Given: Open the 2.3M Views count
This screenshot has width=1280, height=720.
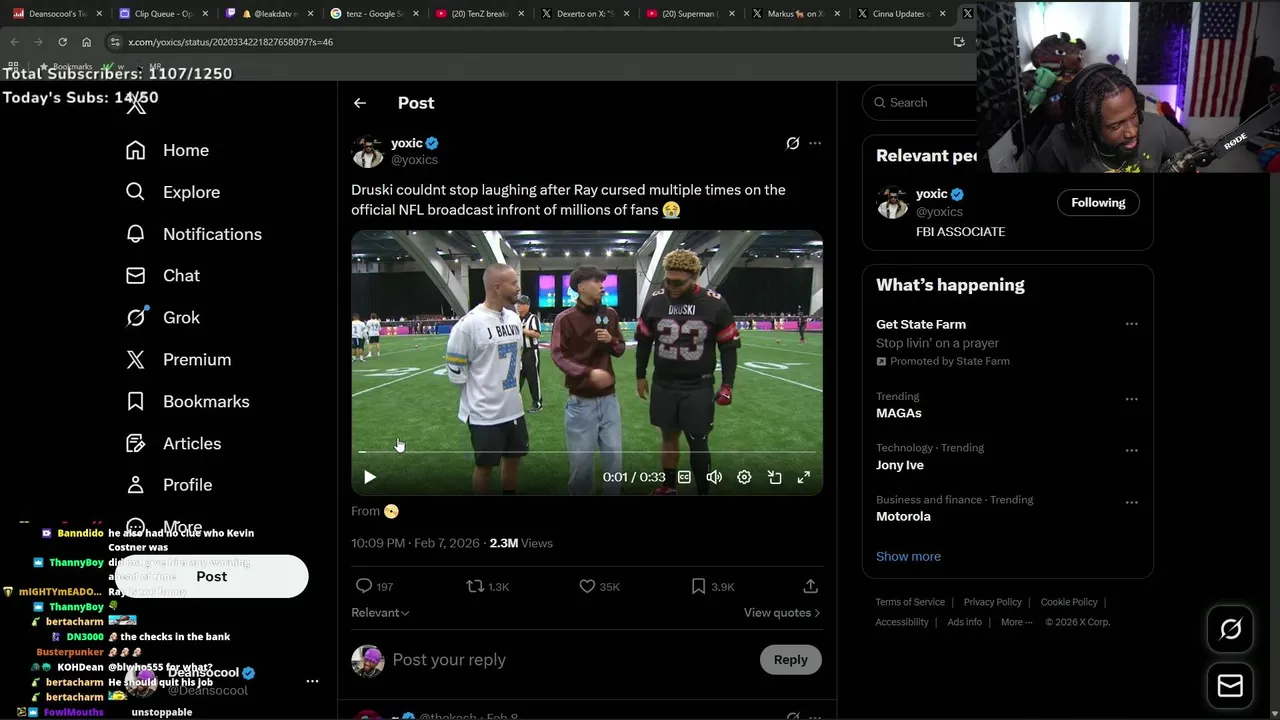Looking at the screenshot, I should [521, 543].
